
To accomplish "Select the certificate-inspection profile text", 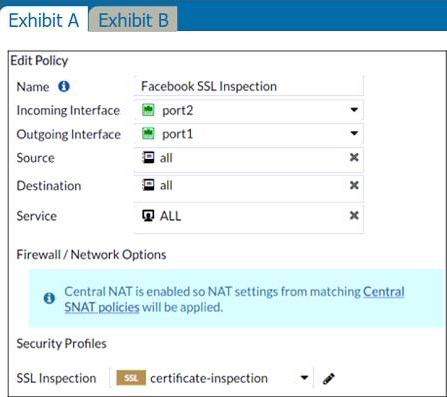I will [209, 378].
